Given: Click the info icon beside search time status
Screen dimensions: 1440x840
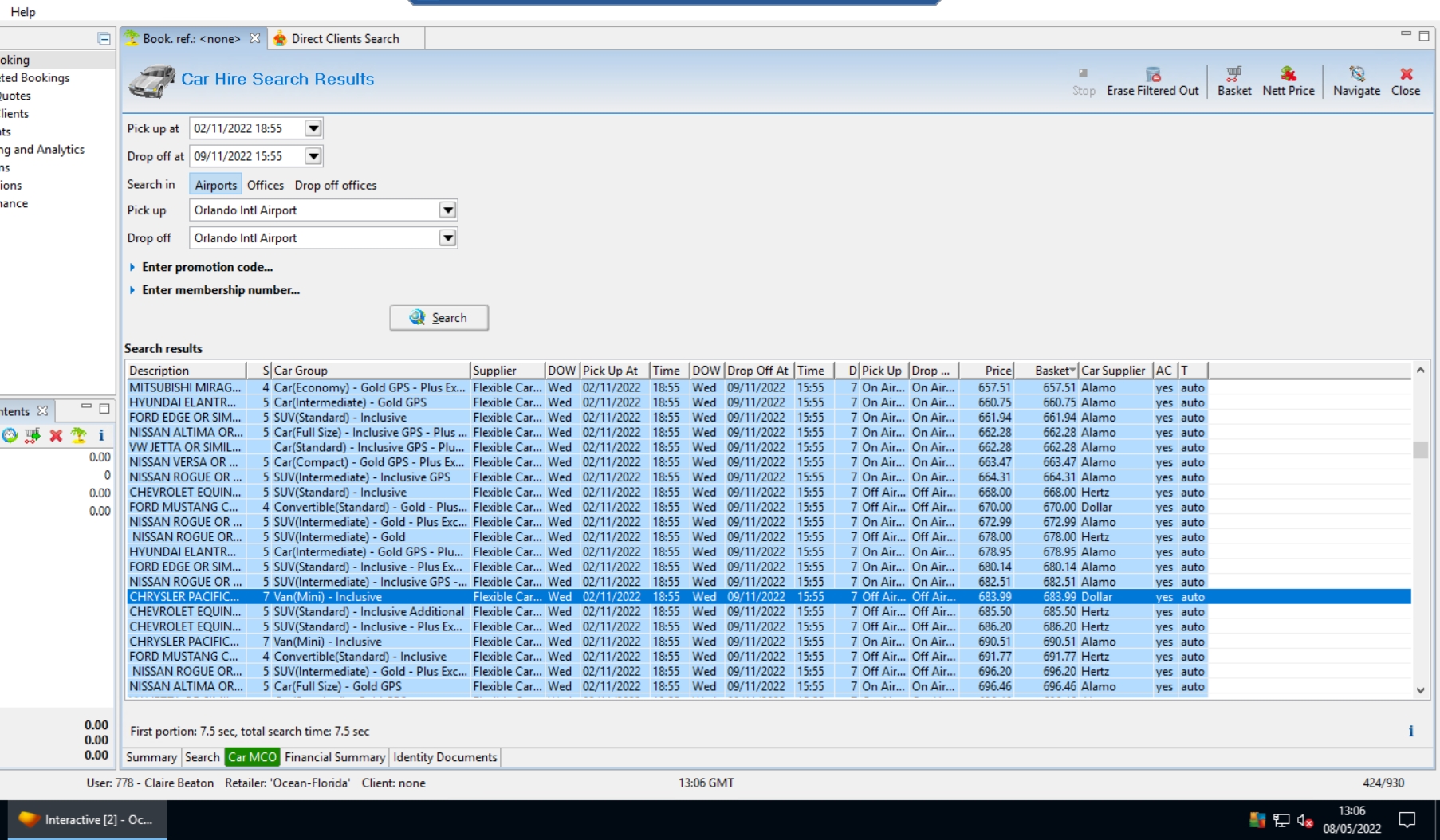Looking at the screenshot, I should (1410, 732).
